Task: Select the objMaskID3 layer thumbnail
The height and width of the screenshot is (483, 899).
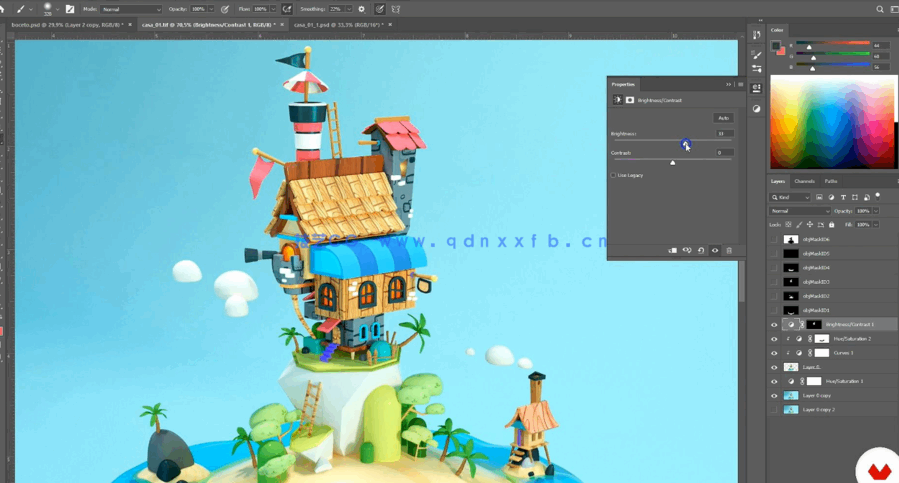Action: point(791,282)
